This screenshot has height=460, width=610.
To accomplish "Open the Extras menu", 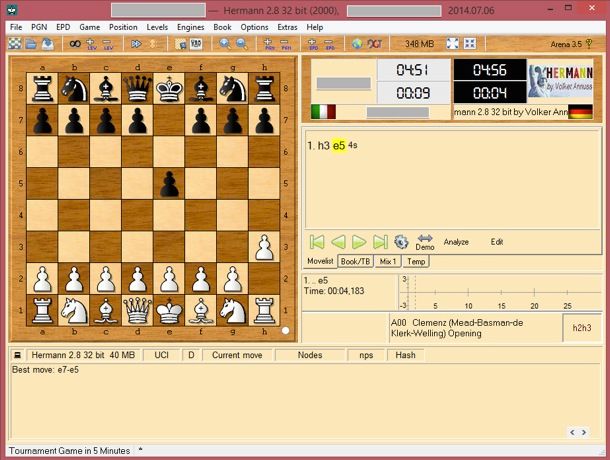I will click(x=287, y=27).
